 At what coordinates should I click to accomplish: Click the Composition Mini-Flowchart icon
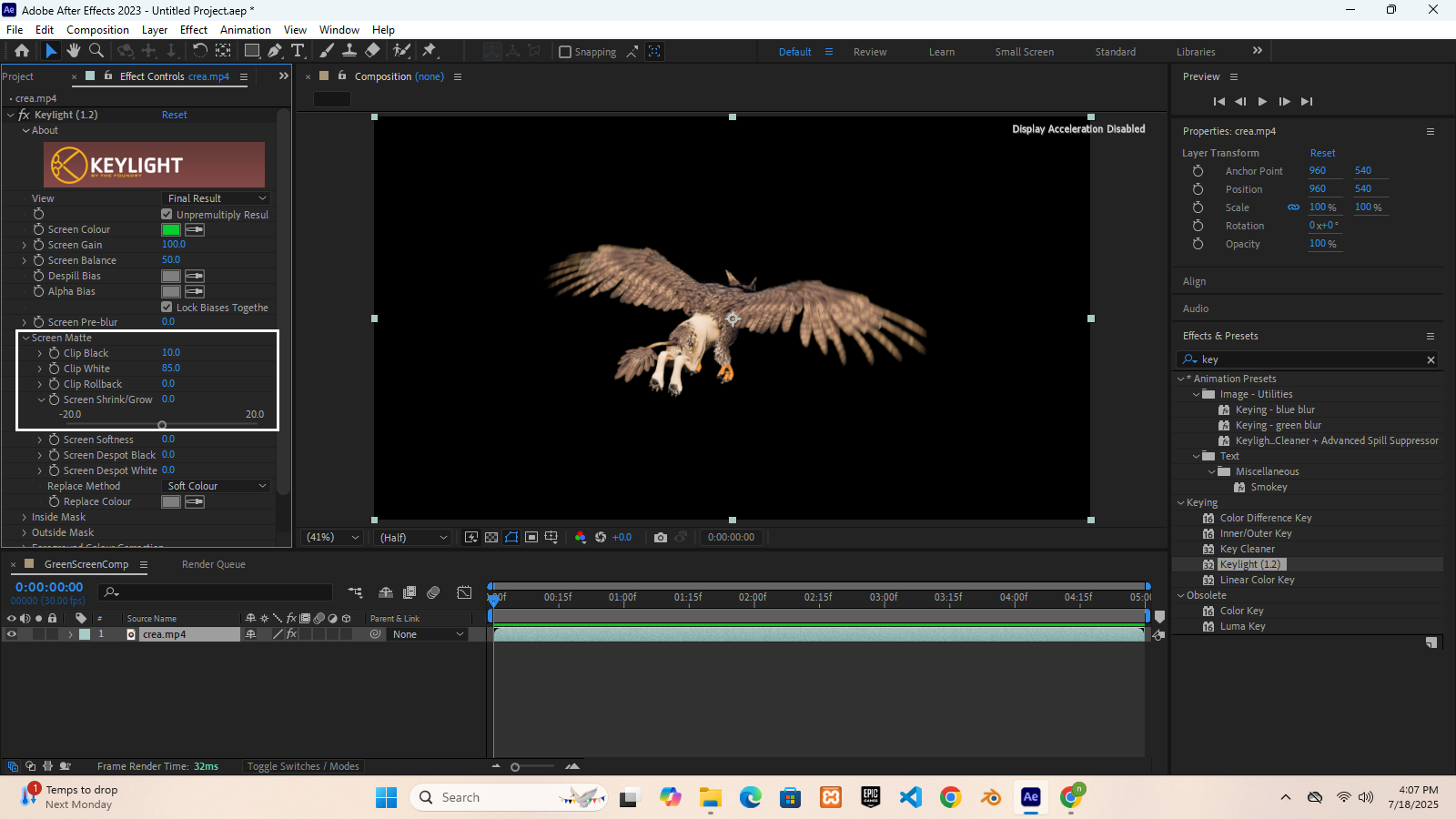point(355,592)
